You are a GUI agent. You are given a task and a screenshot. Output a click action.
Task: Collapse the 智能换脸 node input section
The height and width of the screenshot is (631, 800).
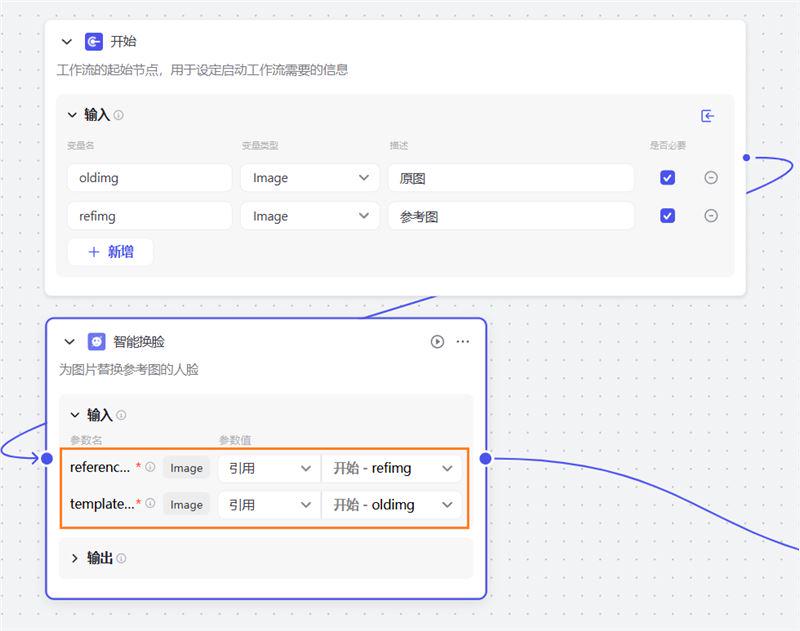[74, 415]
